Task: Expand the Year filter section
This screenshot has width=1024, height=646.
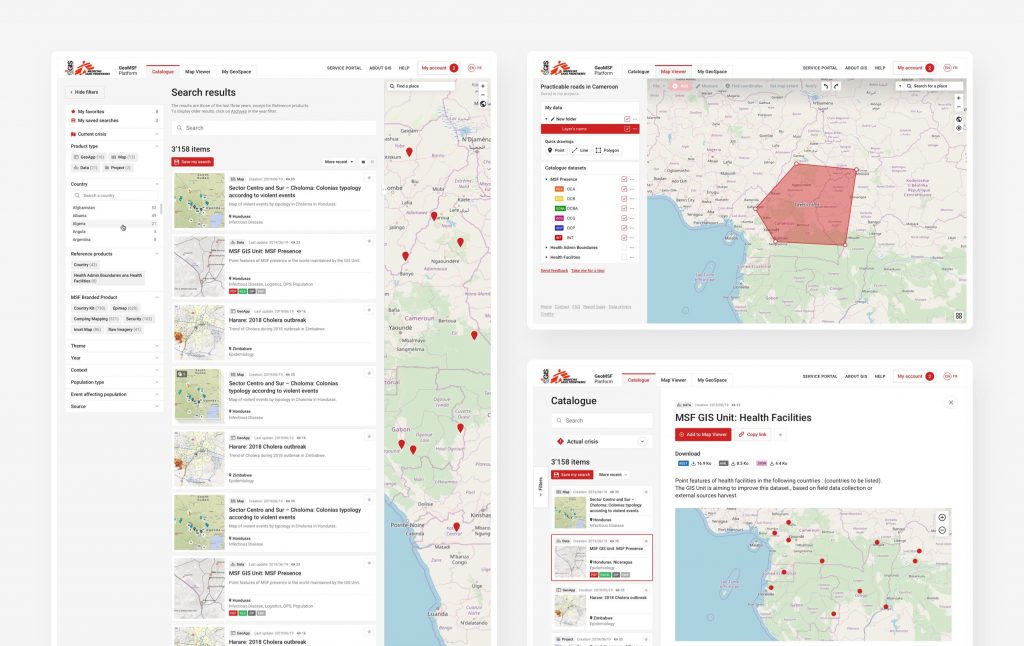Action: click(114, 358)
